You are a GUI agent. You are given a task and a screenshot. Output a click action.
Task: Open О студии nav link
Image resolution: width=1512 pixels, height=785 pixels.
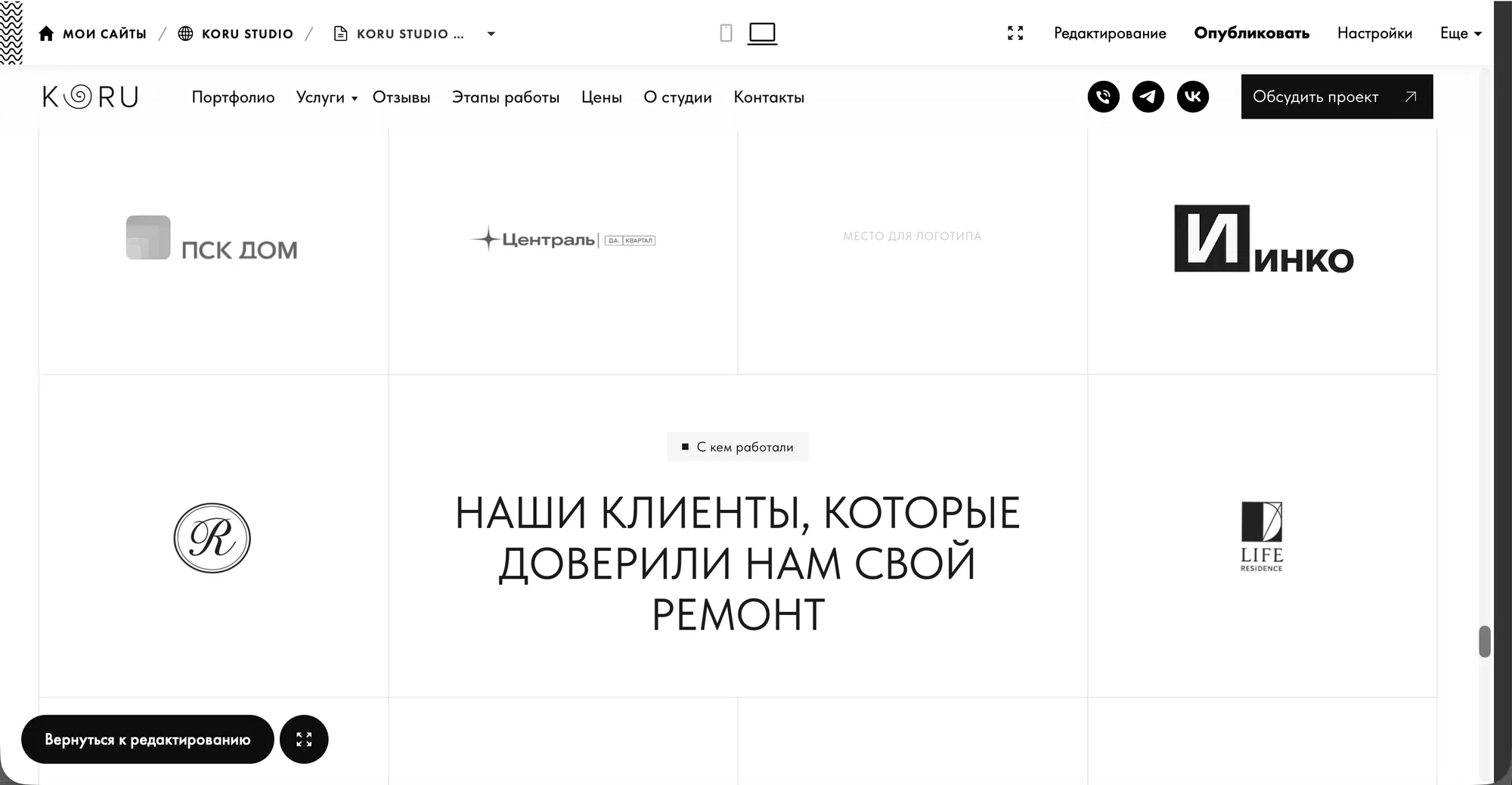click(678, 97)
